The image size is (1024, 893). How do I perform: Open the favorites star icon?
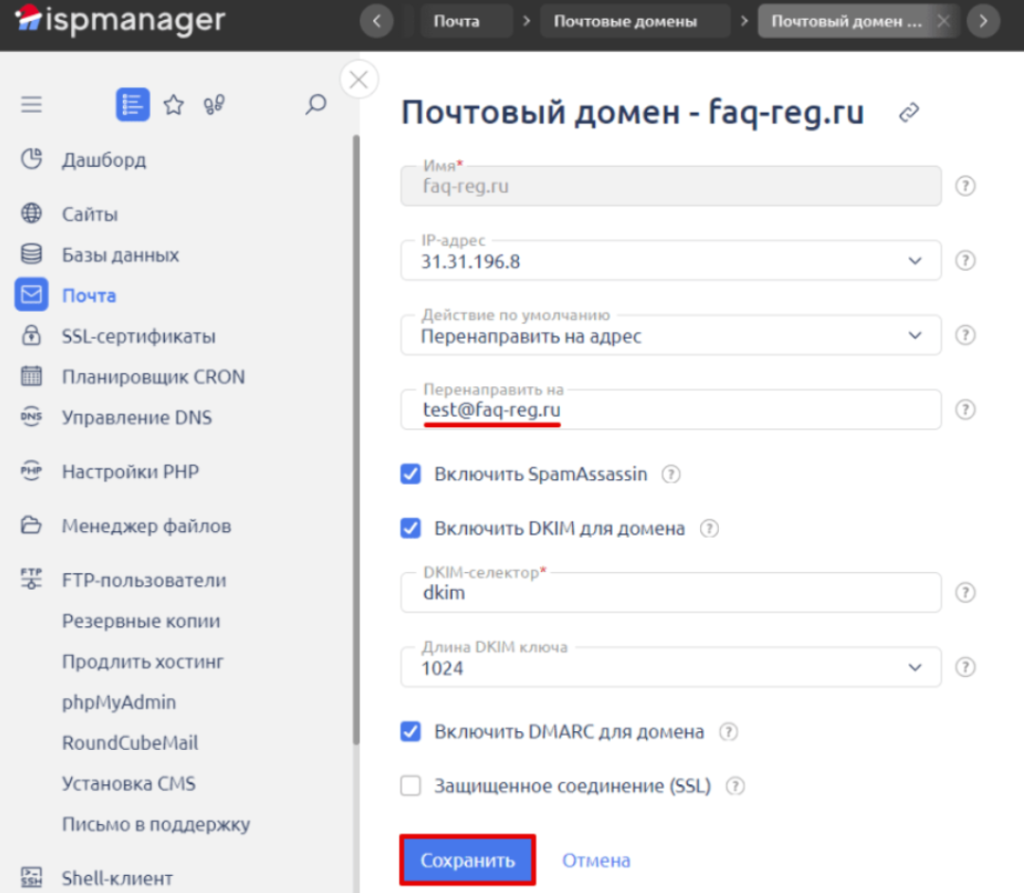174,105
